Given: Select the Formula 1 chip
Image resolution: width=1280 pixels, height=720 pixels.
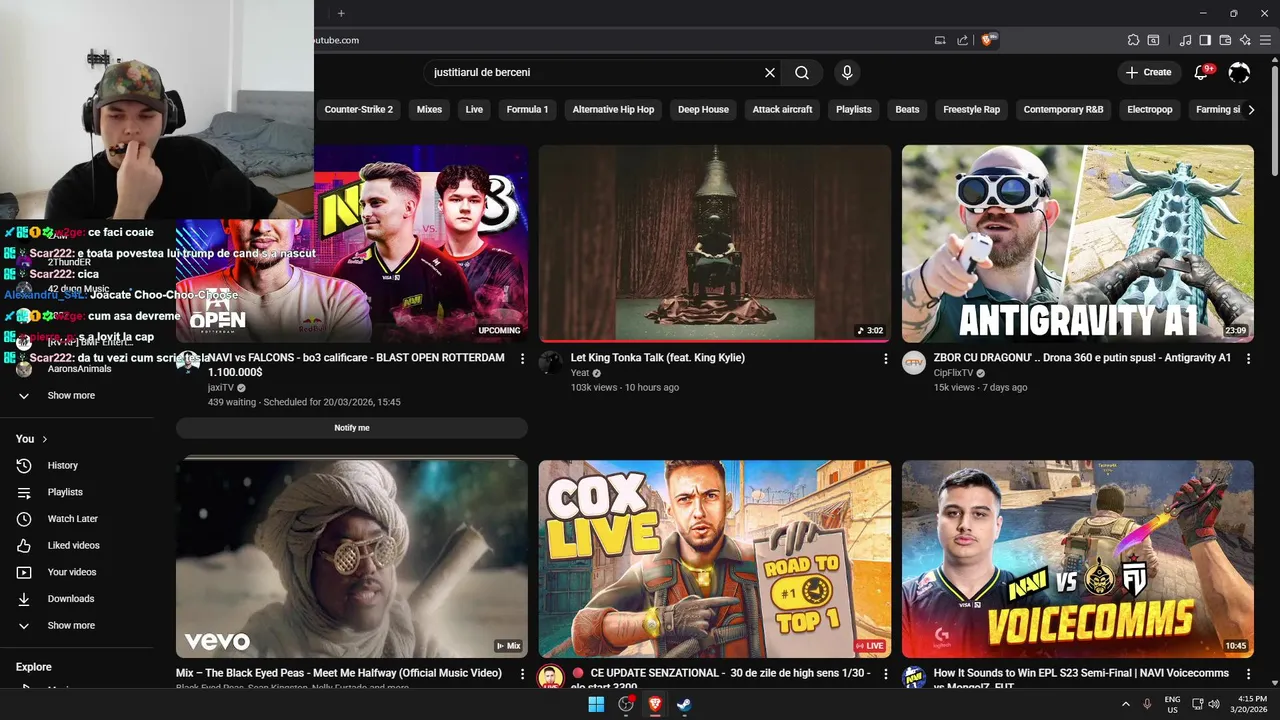Looking at the screenshot, I should 527,109.
